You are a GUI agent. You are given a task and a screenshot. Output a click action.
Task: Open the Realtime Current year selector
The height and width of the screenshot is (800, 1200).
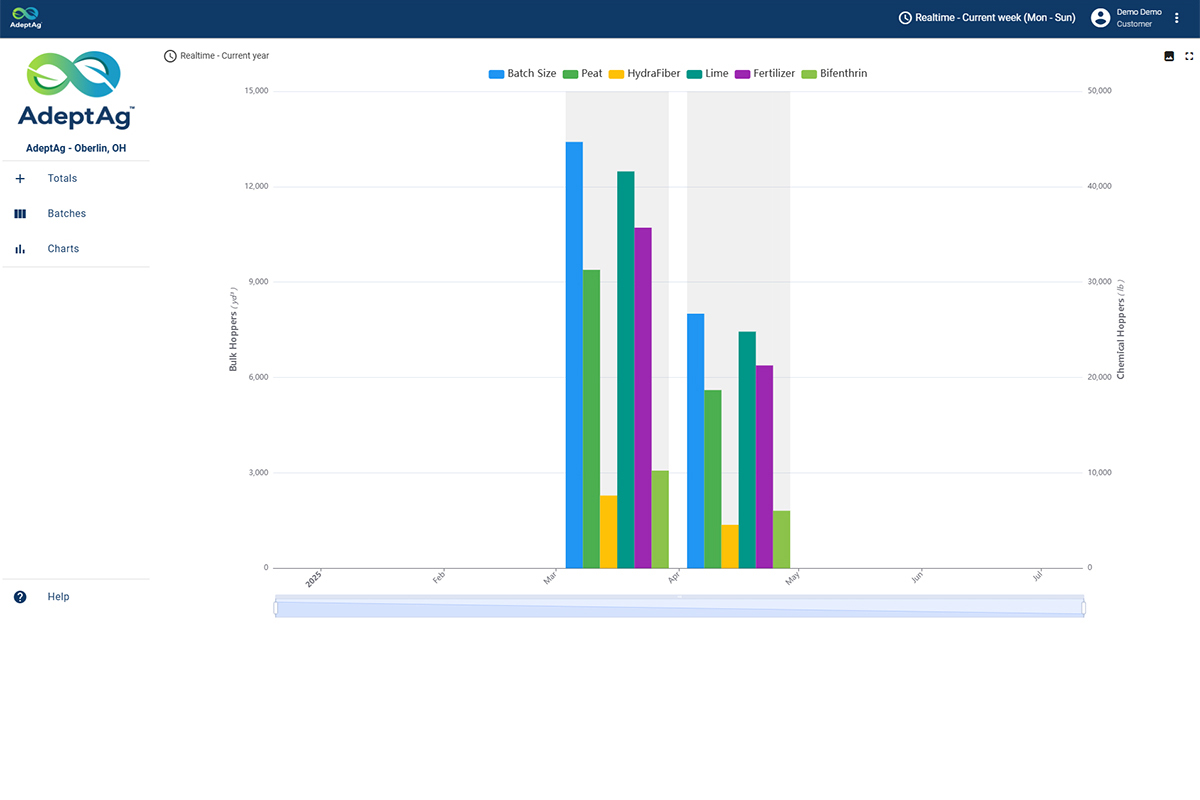[x=217, y=56]
